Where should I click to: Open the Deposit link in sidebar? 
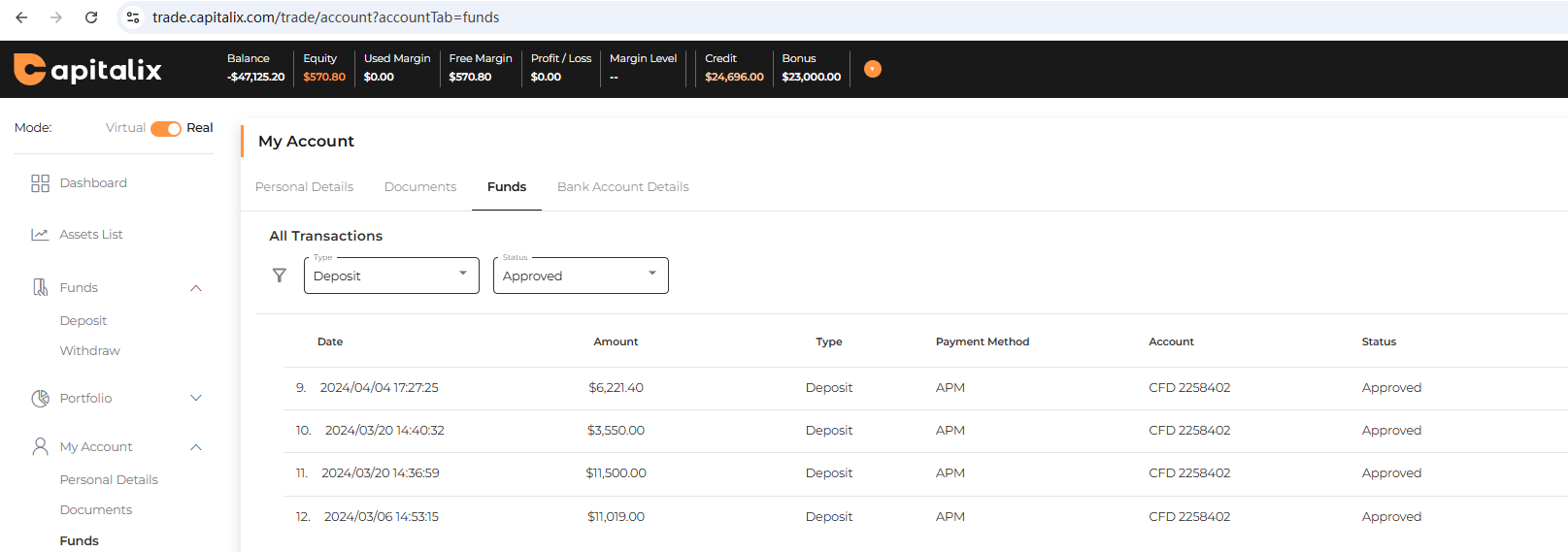(83, 321)
